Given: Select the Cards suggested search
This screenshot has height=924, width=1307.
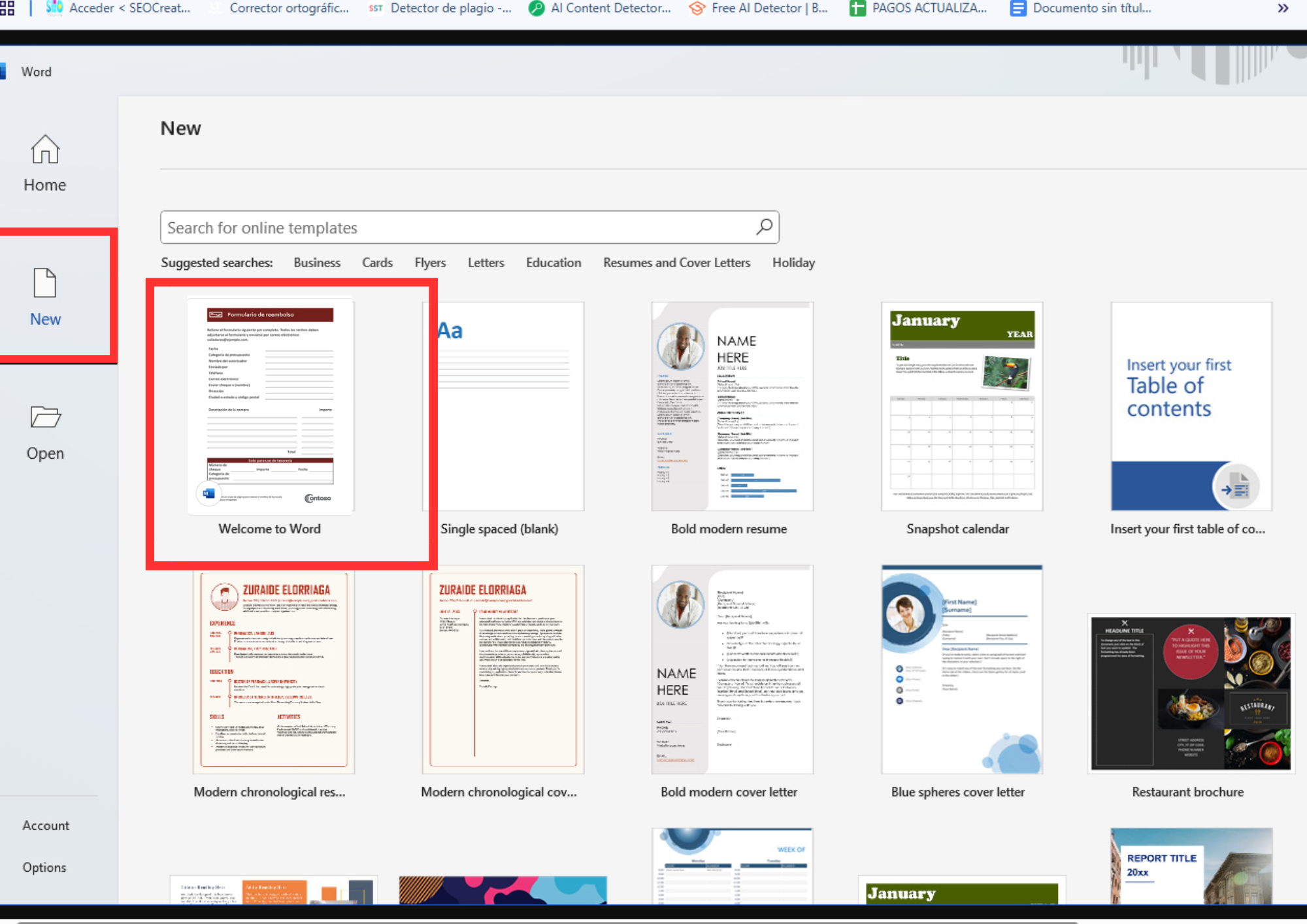Looking at the screenshot, I should pos(377,263).
